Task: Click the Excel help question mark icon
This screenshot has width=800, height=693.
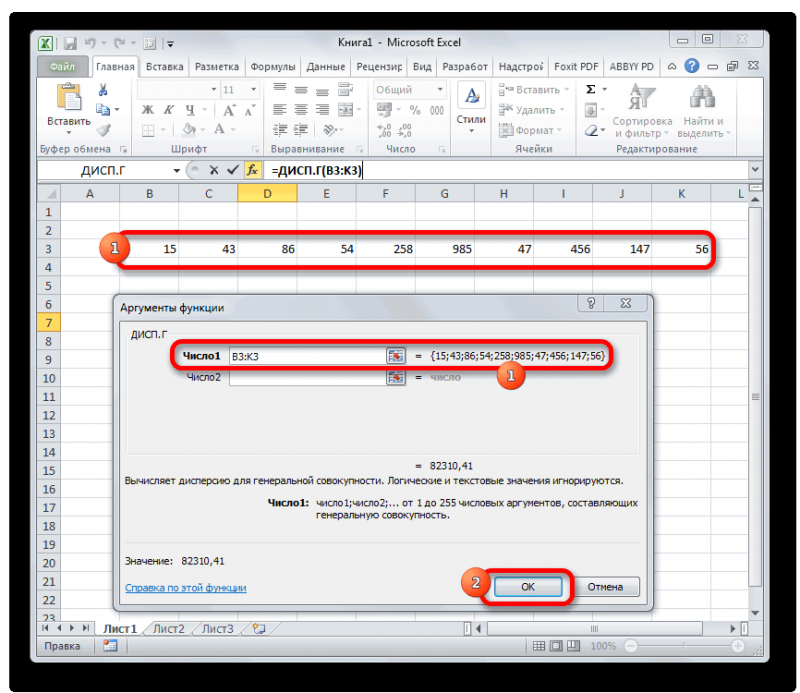Action: coord(691,66)
